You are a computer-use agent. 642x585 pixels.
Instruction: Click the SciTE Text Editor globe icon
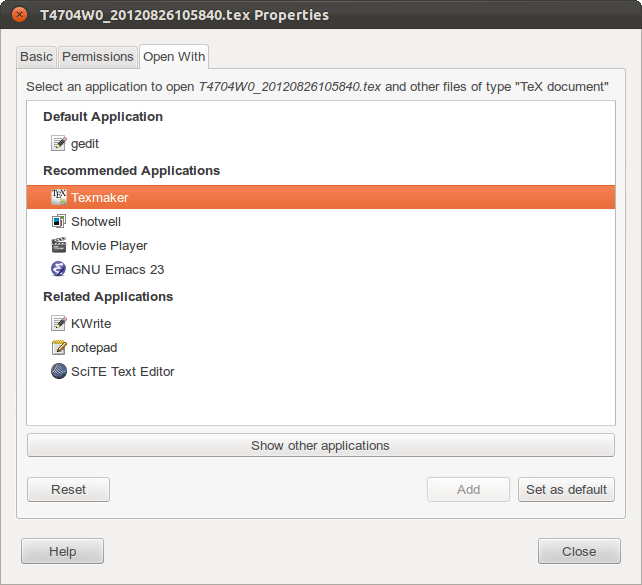[x=58, y=371]
